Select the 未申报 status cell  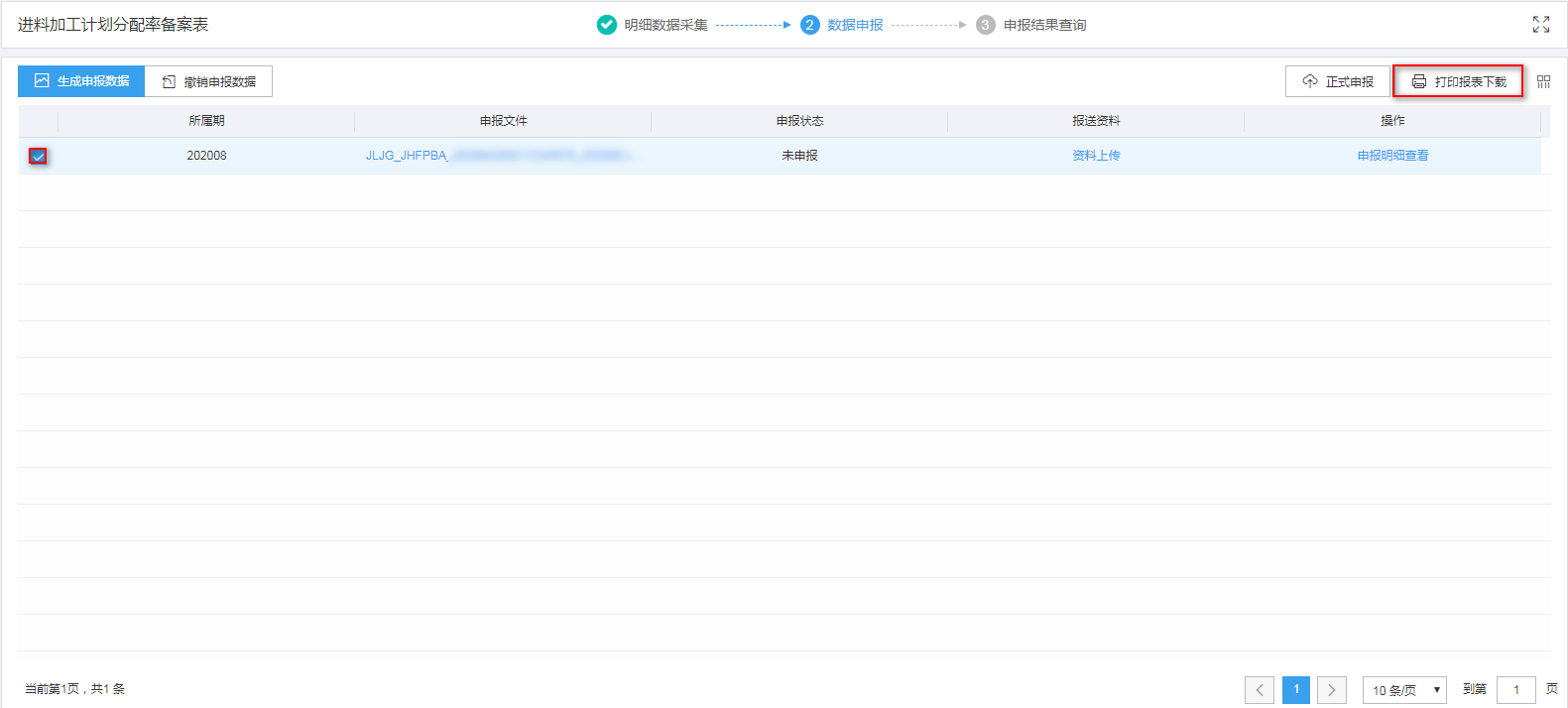point(799,156)
